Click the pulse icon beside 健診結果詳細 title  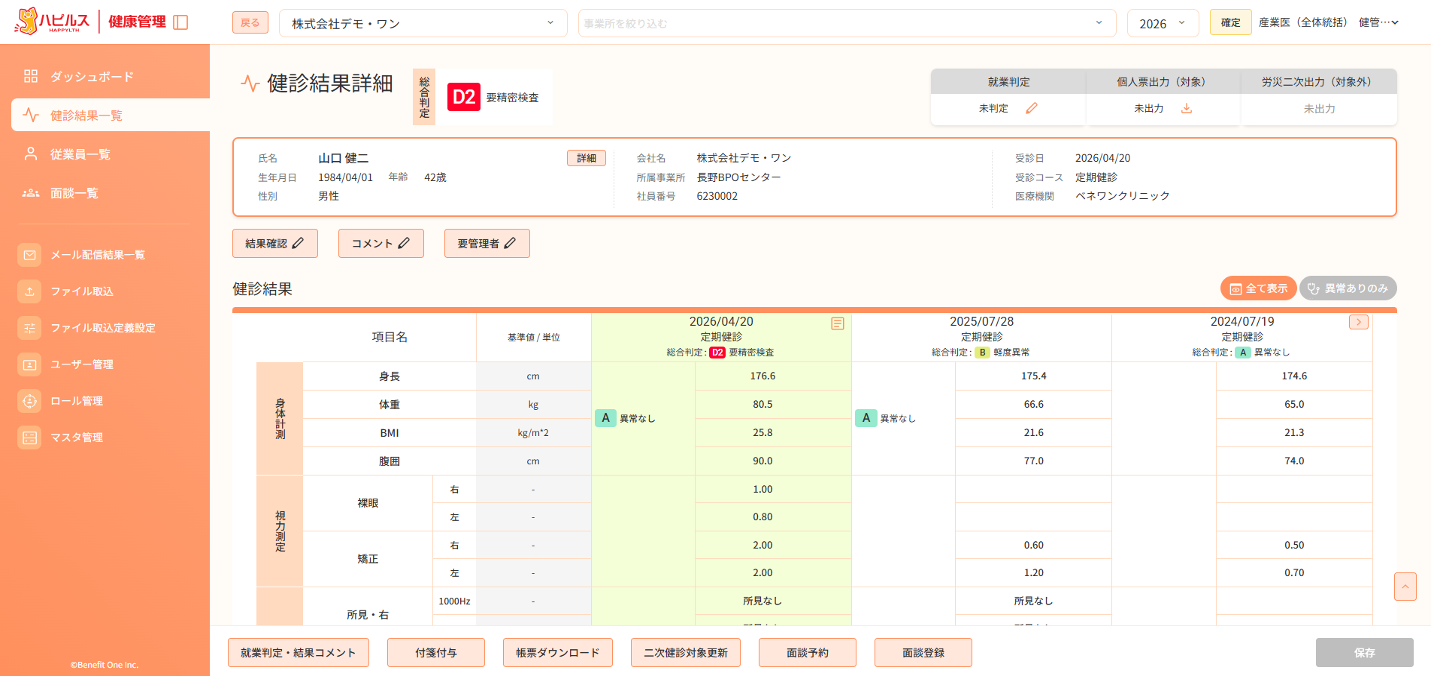(250, 84)
